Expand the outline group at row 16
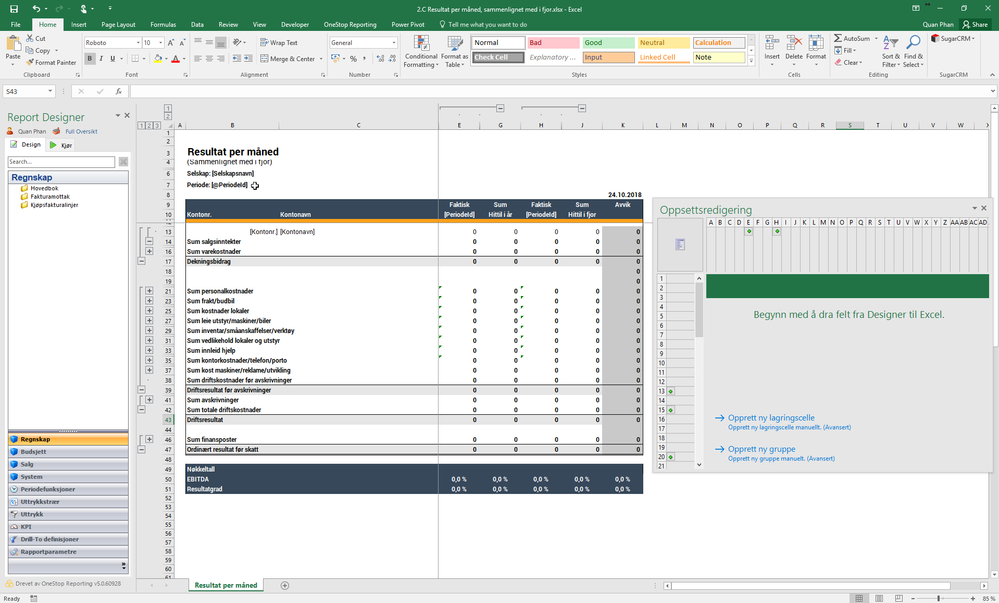 tap(149, 251)
